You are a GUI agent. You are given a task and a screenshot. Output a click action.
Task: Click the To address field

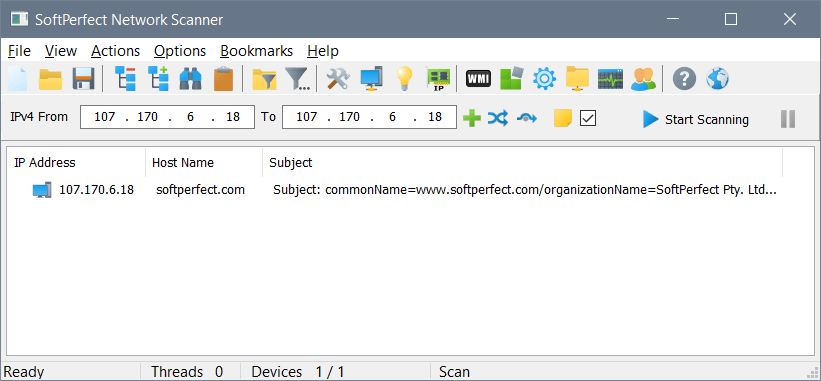tap(370, 117)
